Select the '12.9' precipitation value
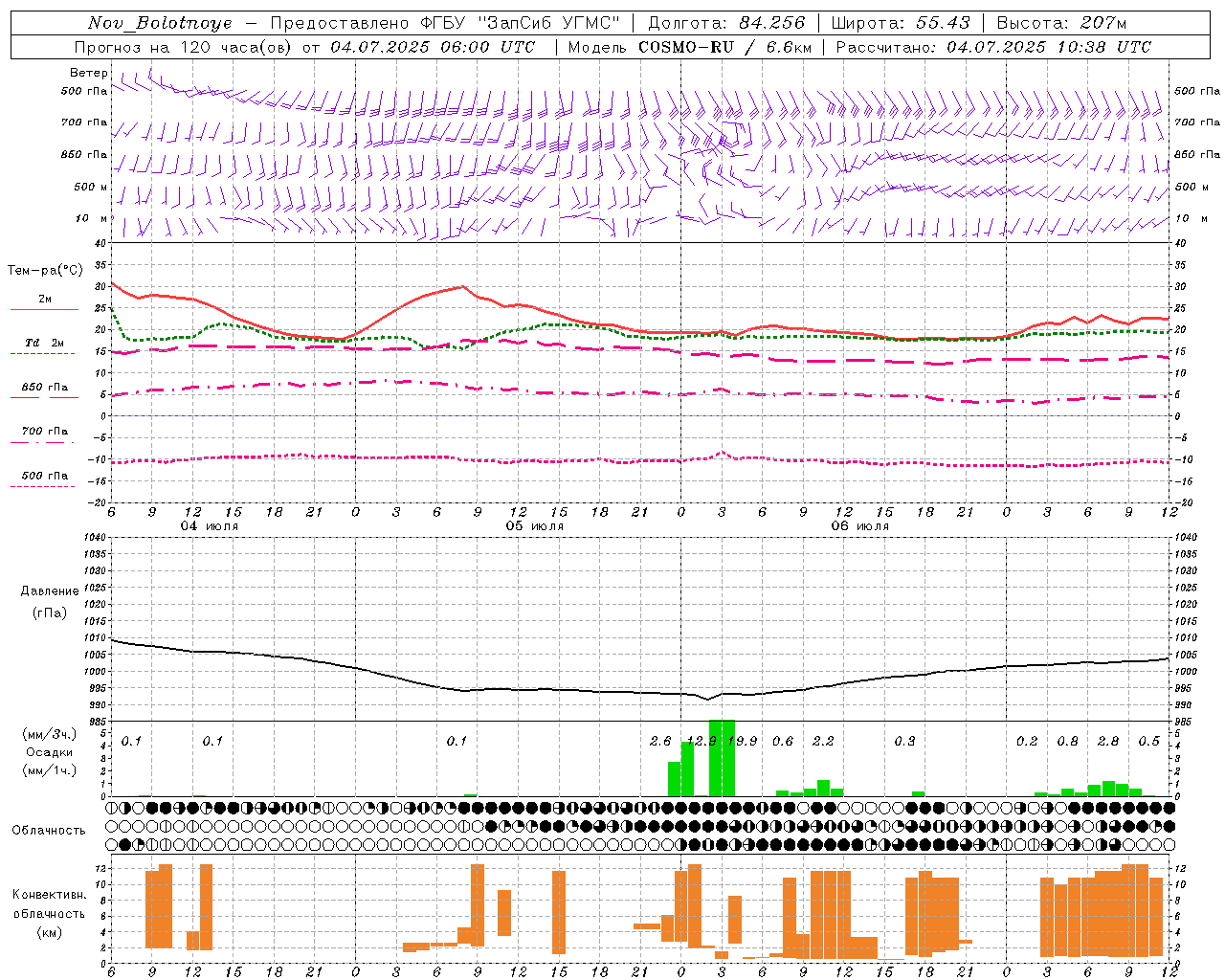1225x980 pixels. tap(702, 741)
